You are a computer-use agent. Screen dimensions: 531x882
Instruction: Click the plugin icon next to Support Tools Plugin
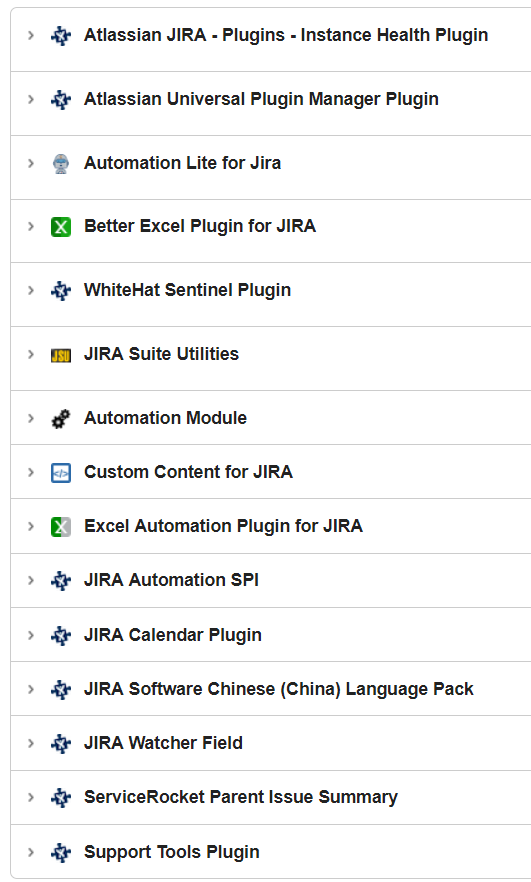pyautogui.click(x=61, y=853)
